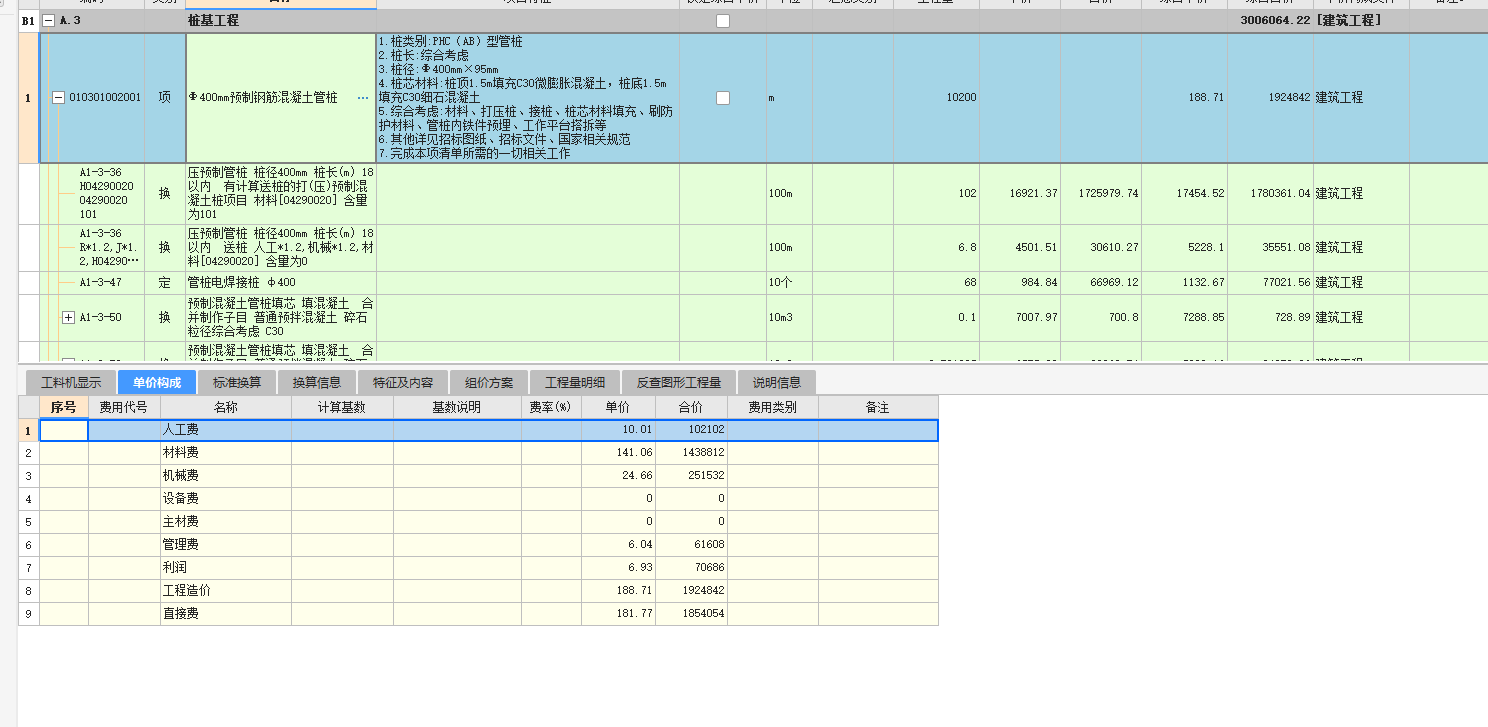
Task: Open the 反查图形工程量 tab
Action: click(x=679, y=382)
